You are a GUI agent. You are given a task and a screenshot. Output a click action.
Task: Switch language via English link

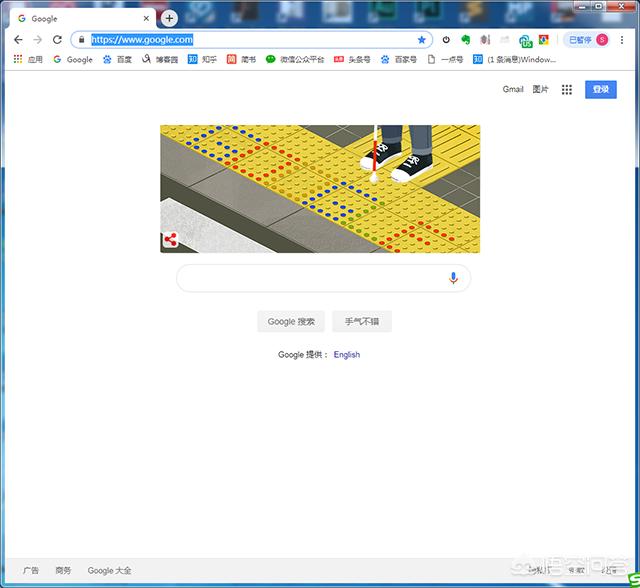tap(347, 355)
